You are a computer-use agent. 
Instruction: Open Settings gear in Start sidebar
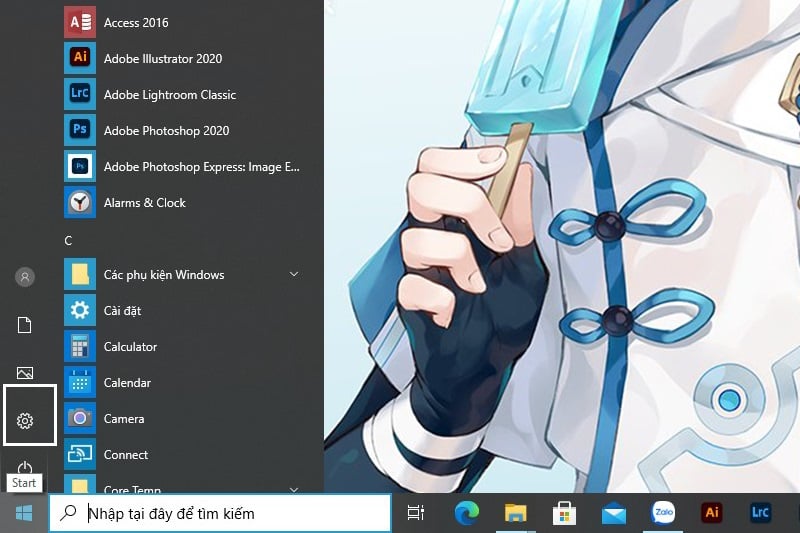[24, 421]
